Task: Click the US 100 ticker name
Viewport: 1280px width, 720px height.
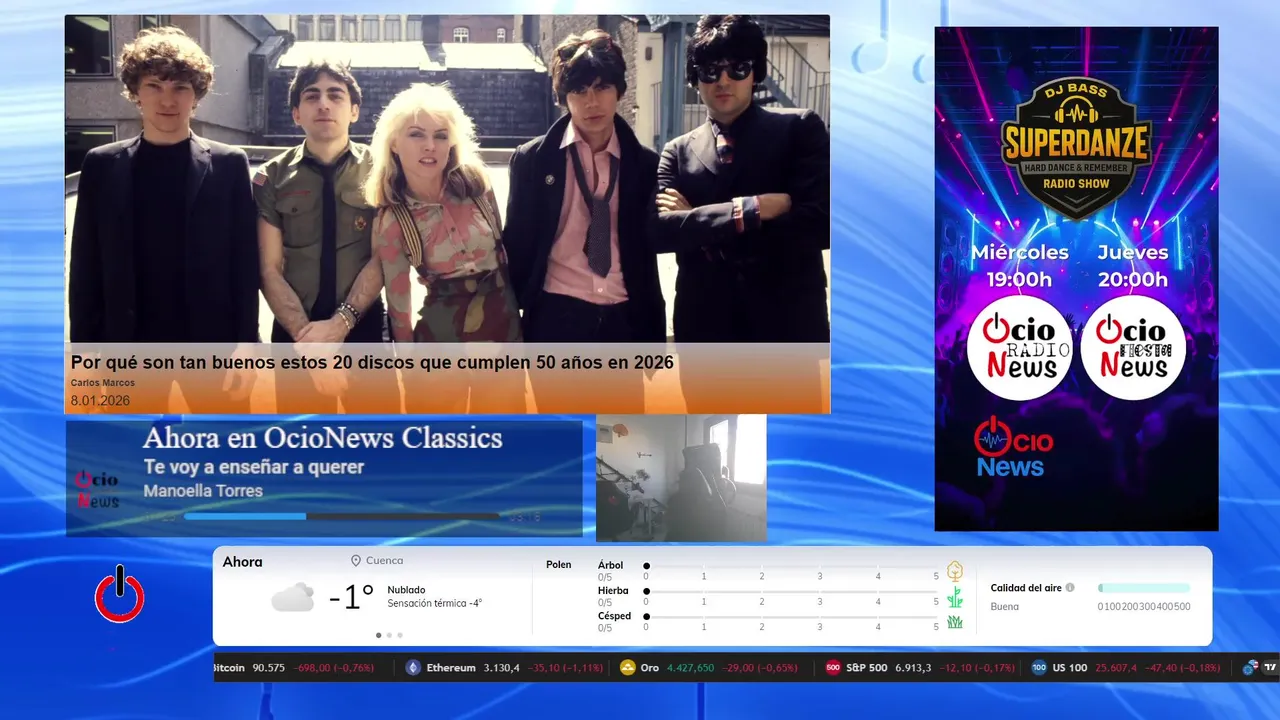Action: coord(1070,668)
